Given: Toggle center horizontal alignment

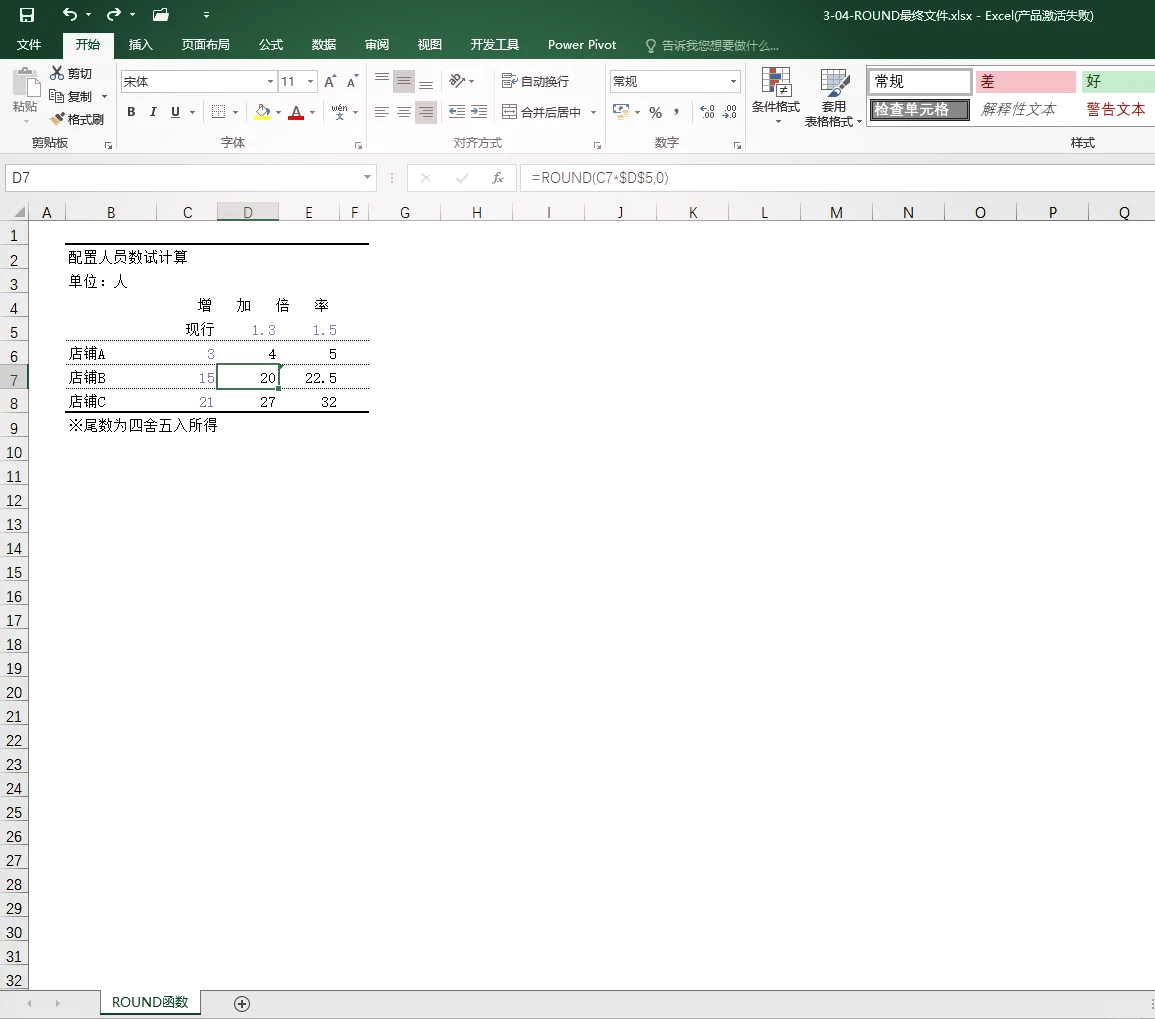Looking at the screenshot, I should point(404,112).
